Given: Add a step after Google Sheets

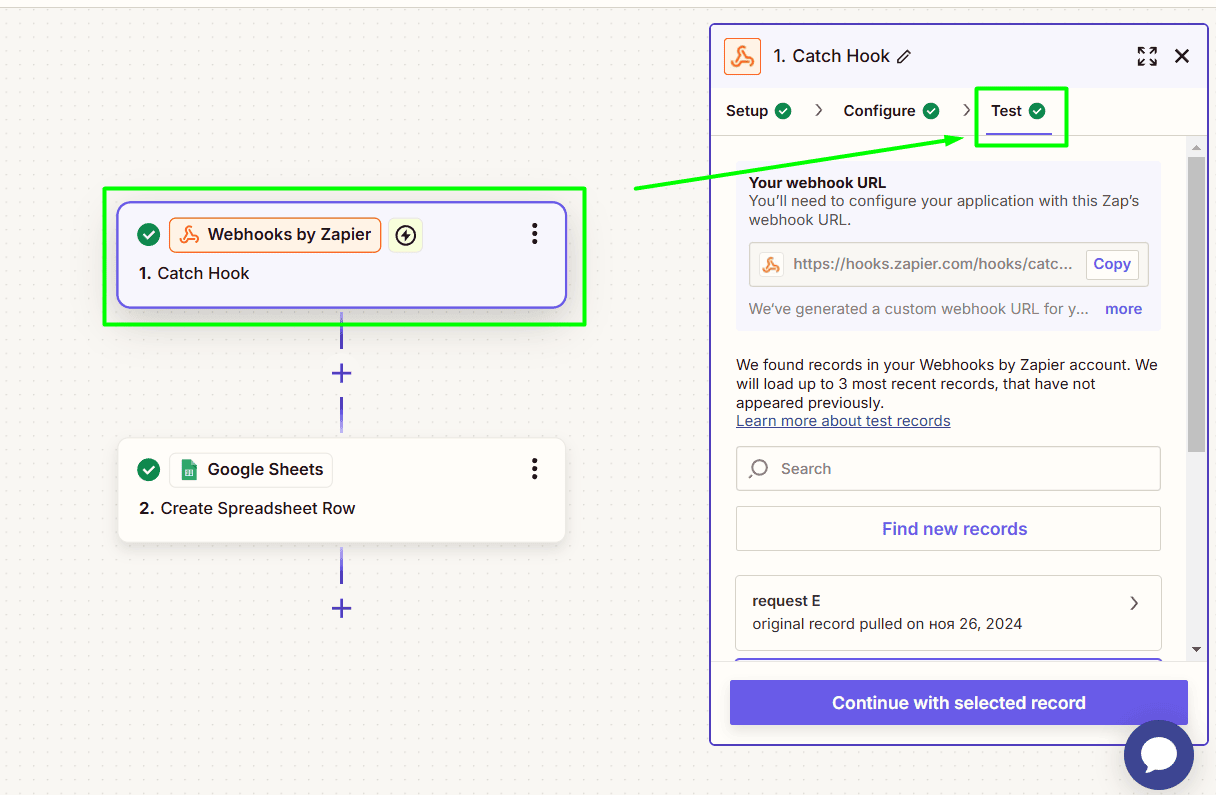Looking at the screenshot, I should tap(341, 608).
